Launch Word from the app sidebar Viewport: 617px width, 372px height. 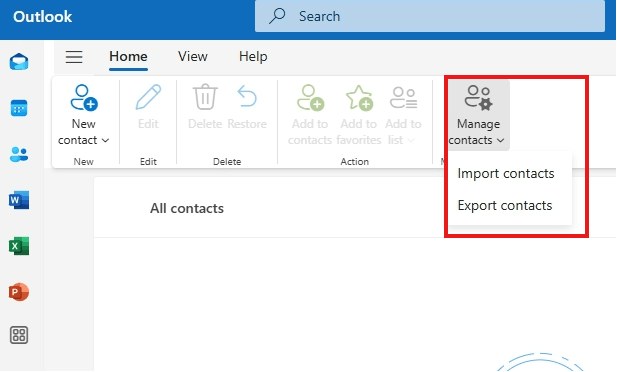pyautogui.click(x=19, y=200)
